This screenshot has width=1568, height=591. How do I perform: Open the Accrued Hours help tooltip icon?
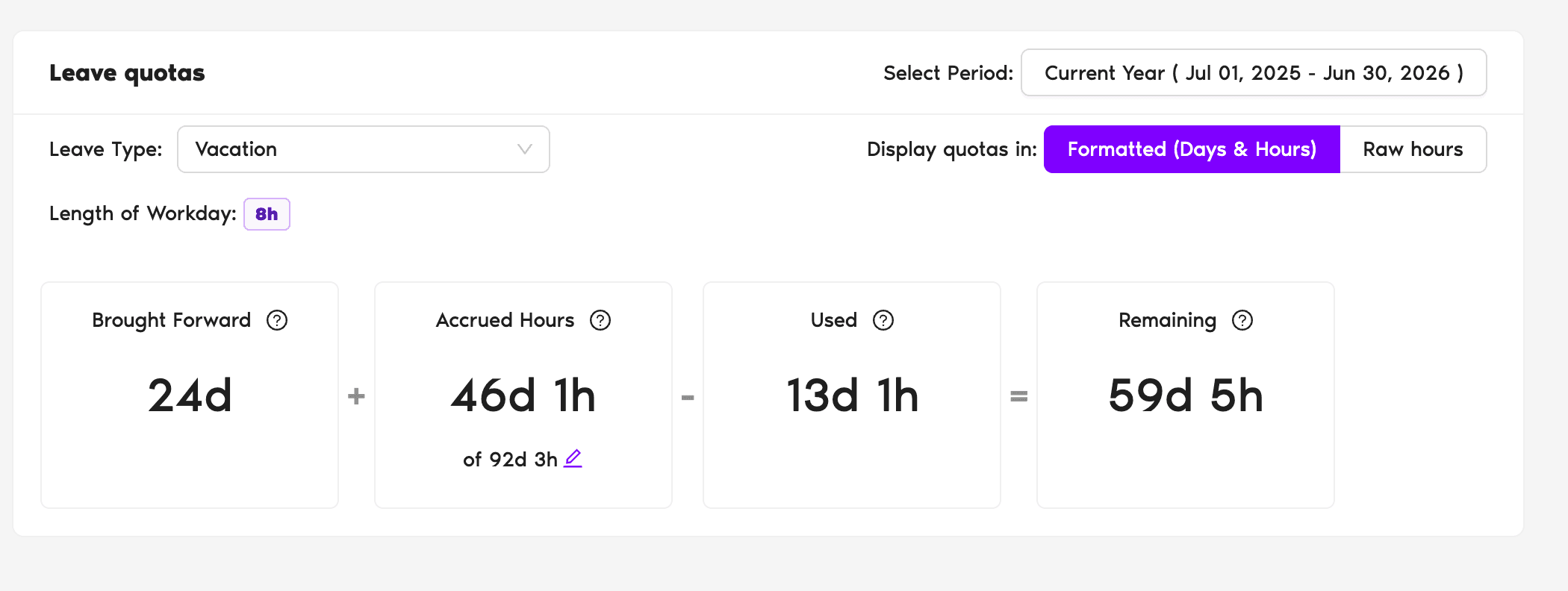[x=600, y=320]
